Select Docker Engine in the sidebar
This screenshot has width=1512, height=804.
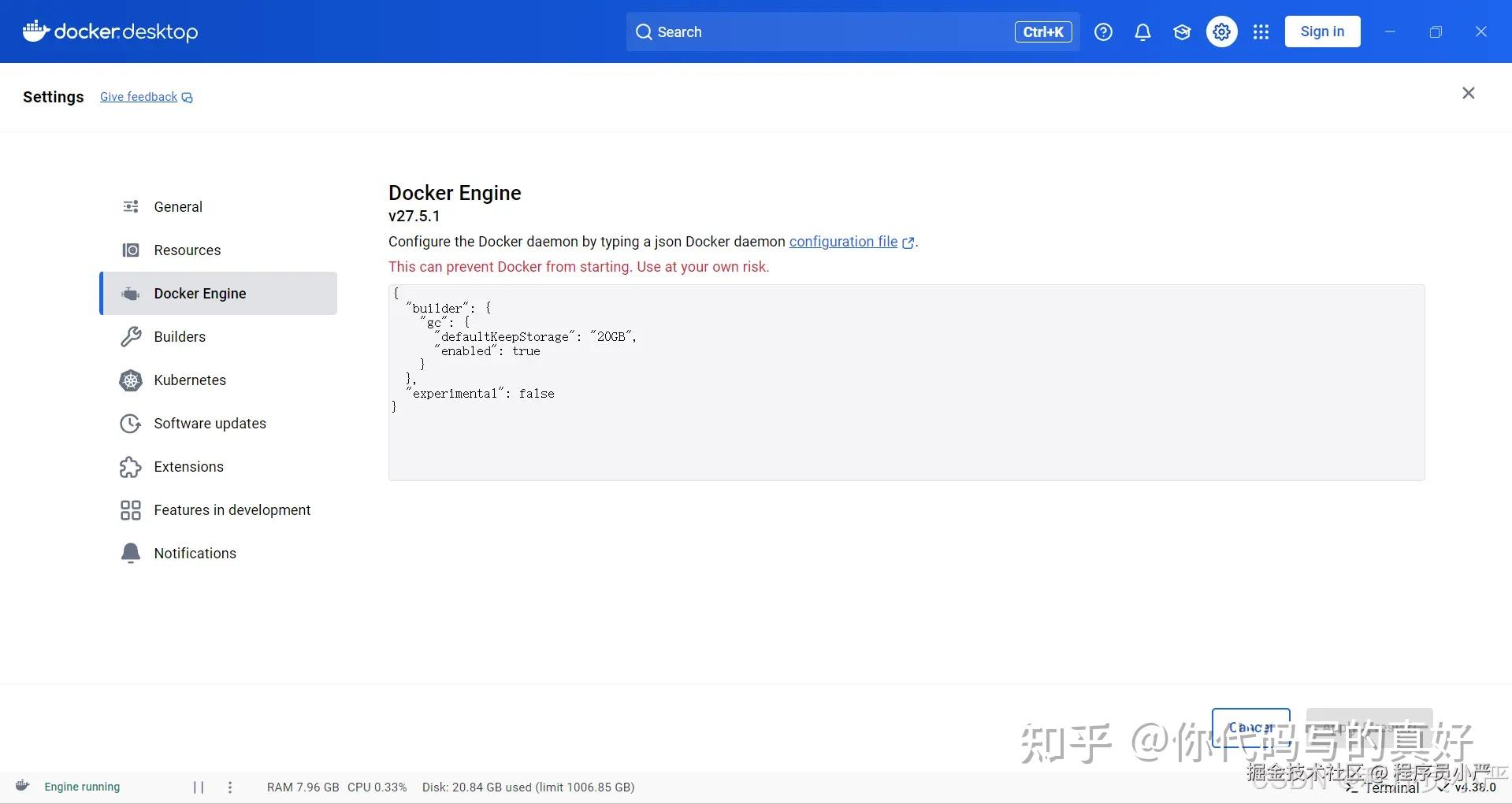218,293
